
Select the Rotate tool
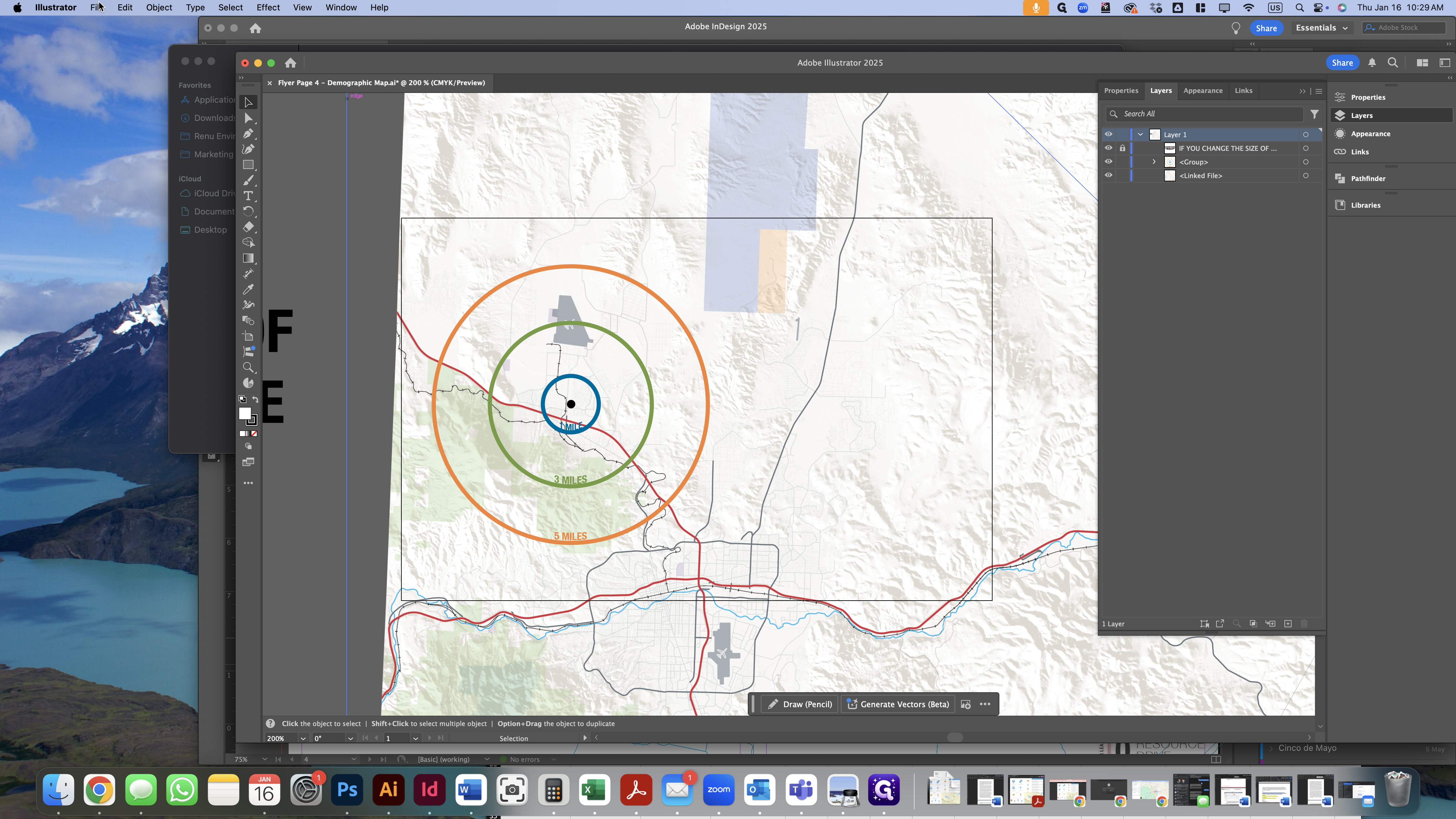[x=248, y=211]
